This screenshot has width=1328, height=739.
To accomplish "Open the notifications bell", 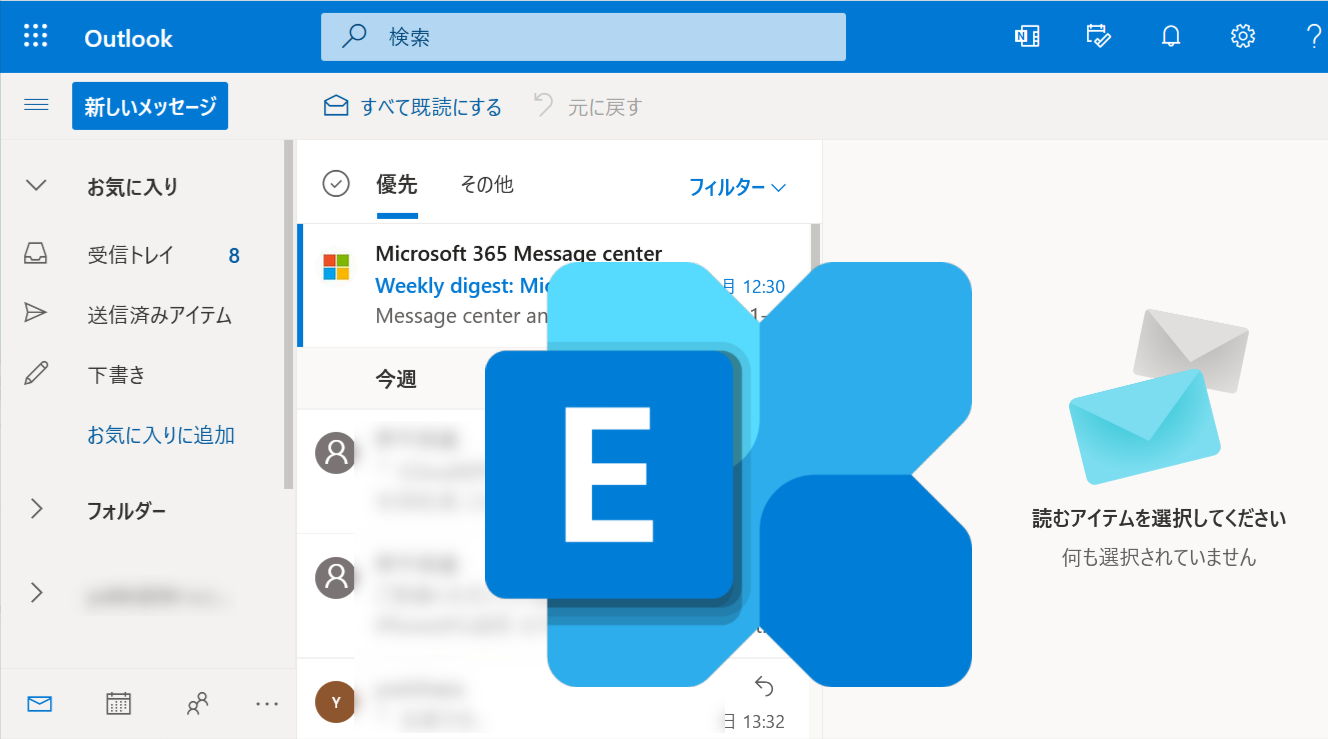I will pos(1170,37).
